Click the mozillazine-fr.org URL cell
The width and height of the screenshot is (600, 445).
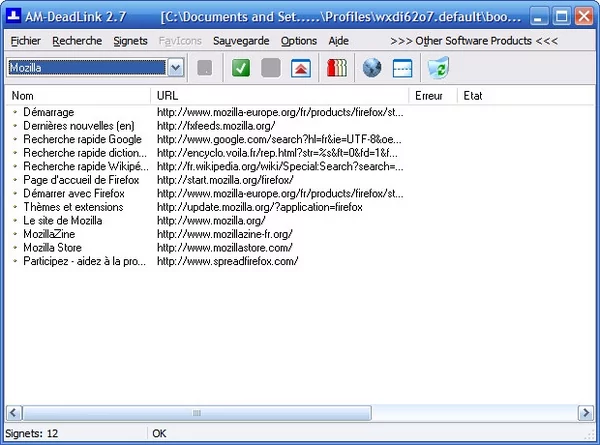[225, 234]
